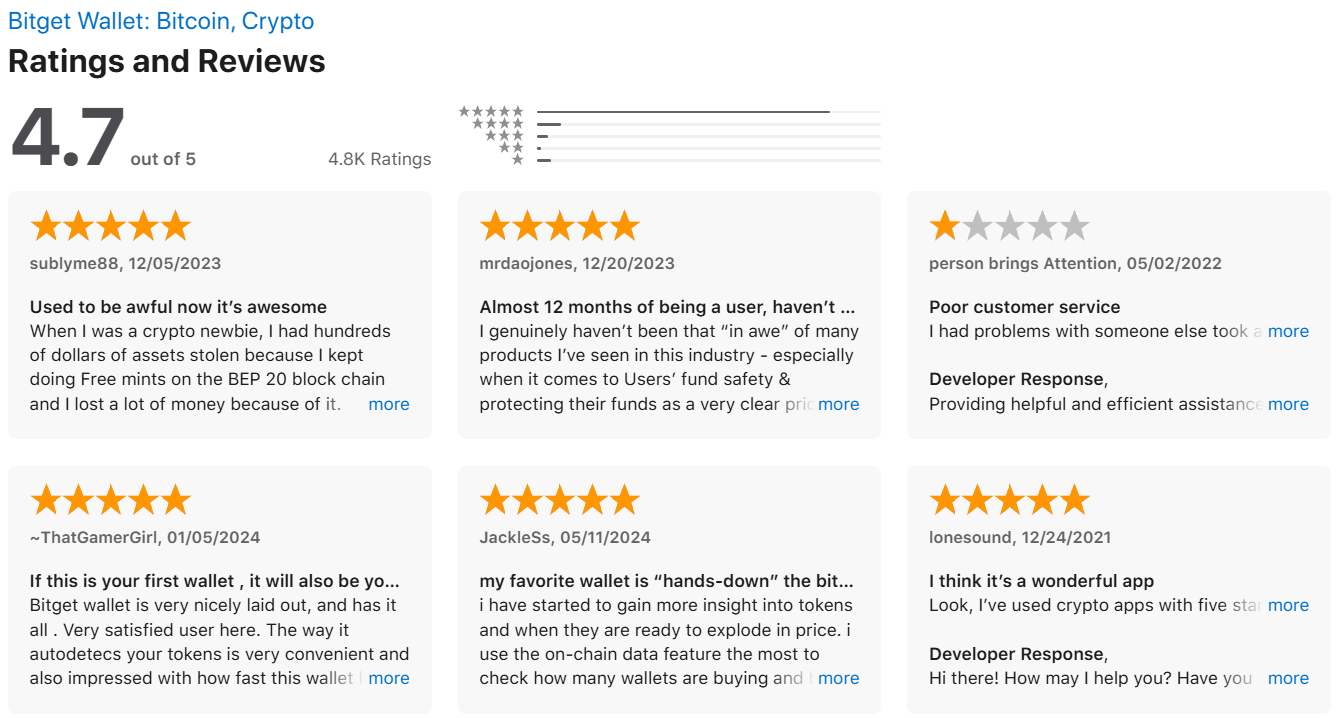
Task: Click the stars on lonesound's review
Action: click(1009, 499)
